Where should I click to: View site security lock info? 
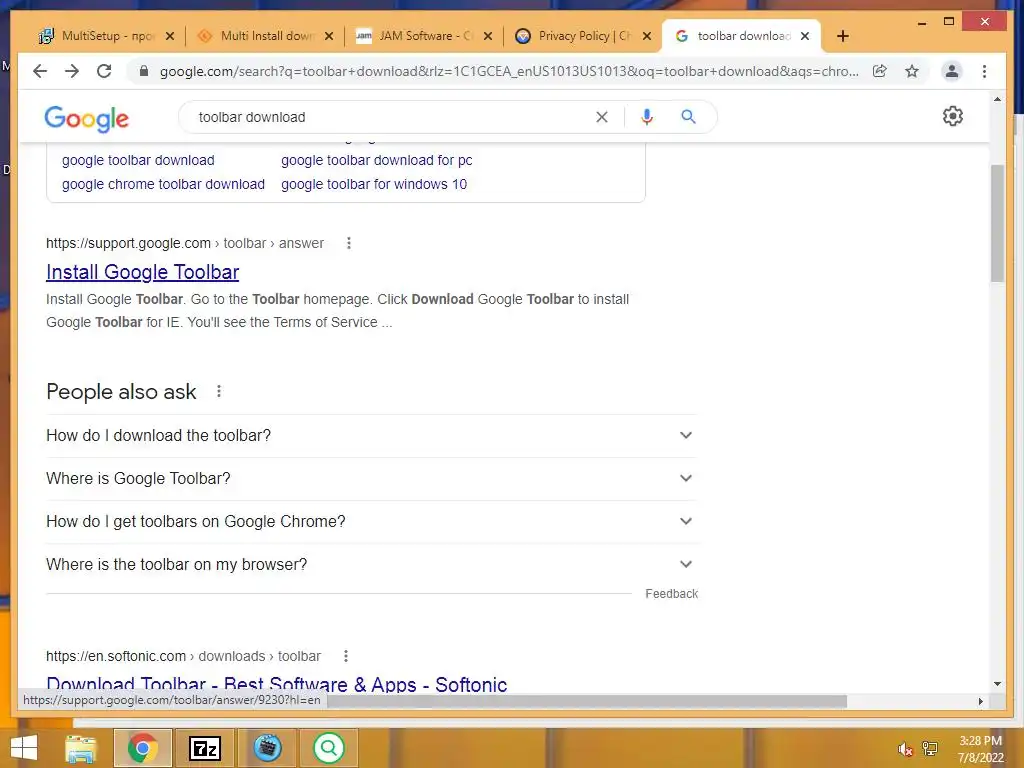point(144,71)
